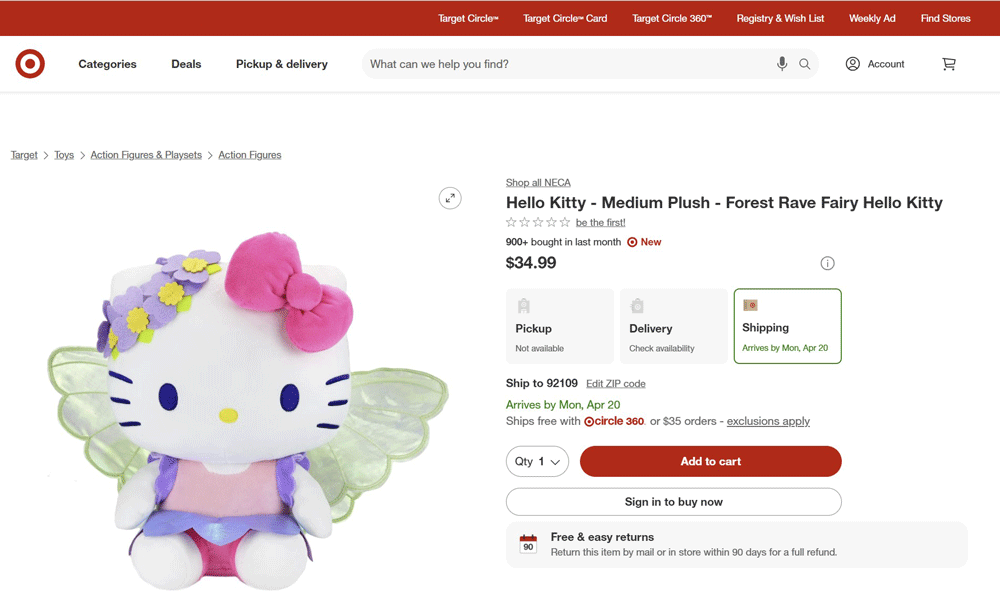Open the Qty quantity dropdown
This screenshot has height=591, width=1000.
pyautogui.click(x=537, y=461)
